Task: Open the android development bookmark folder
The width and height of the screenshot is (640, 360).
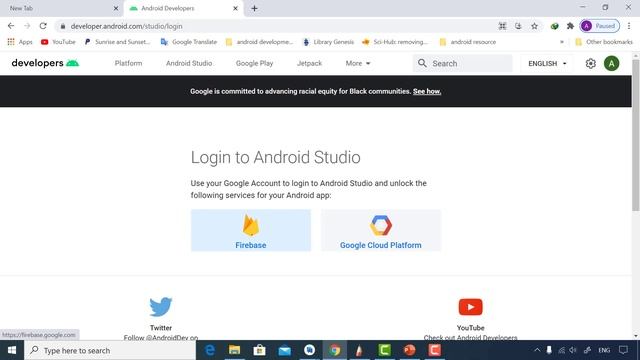Action: point(259,42)
